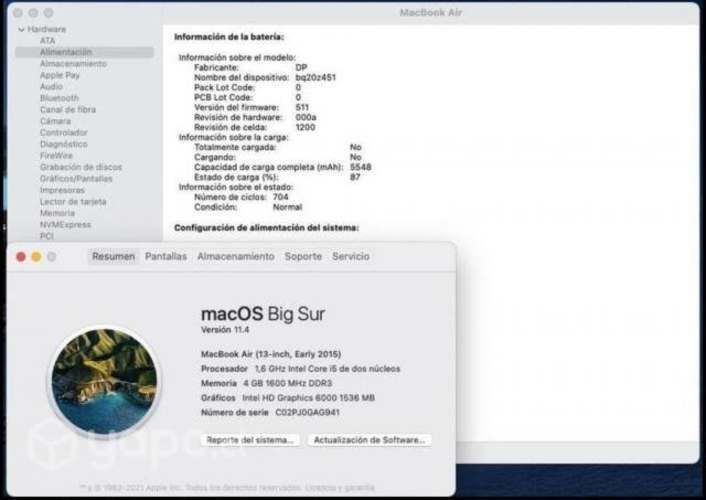This screenshot has width=706, height=500.
Task: Open Grabación de discos entry
Action: click(81, 167)
